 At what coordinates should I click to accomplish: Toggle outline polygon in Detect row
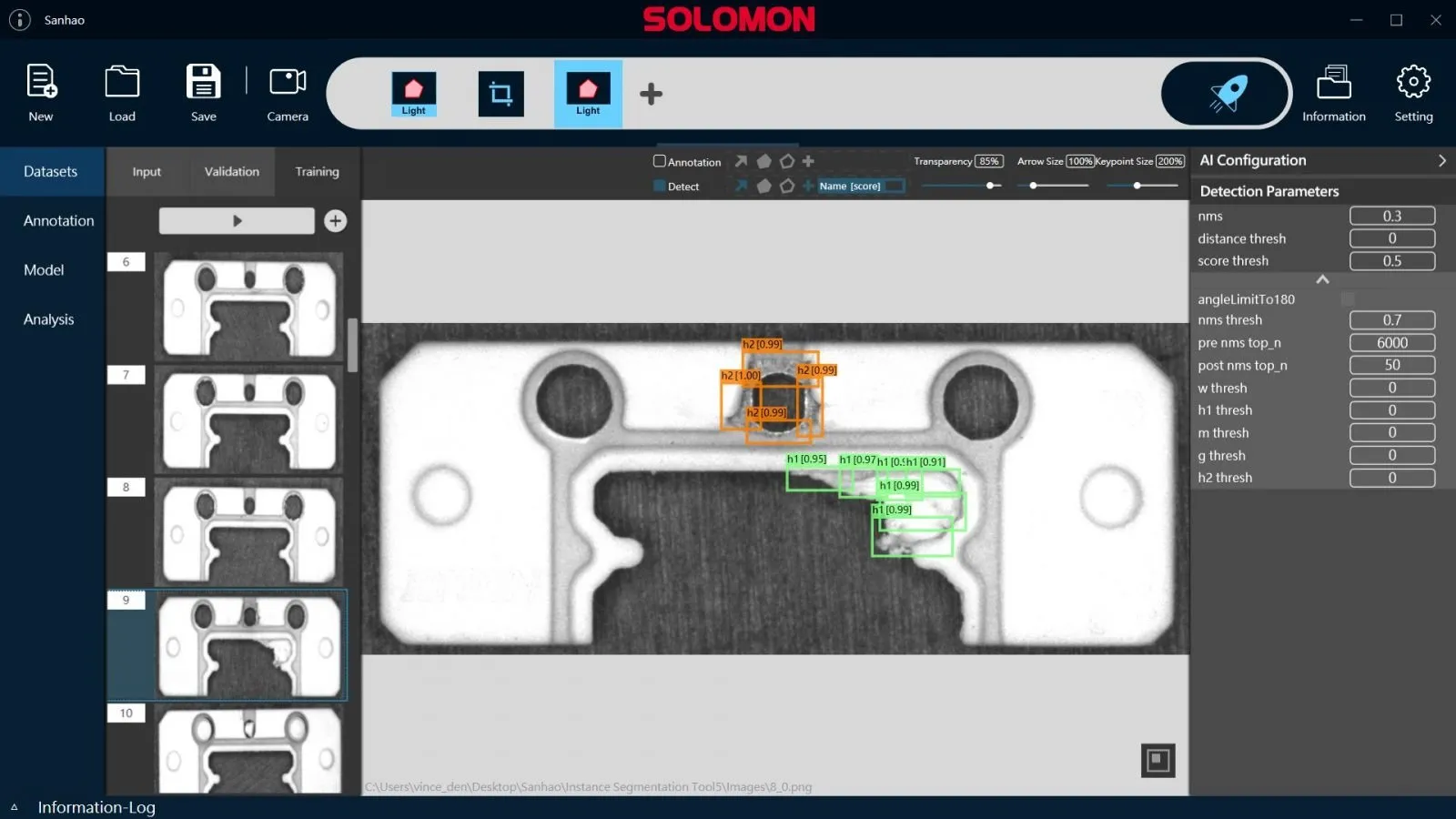tap(787, 186)
